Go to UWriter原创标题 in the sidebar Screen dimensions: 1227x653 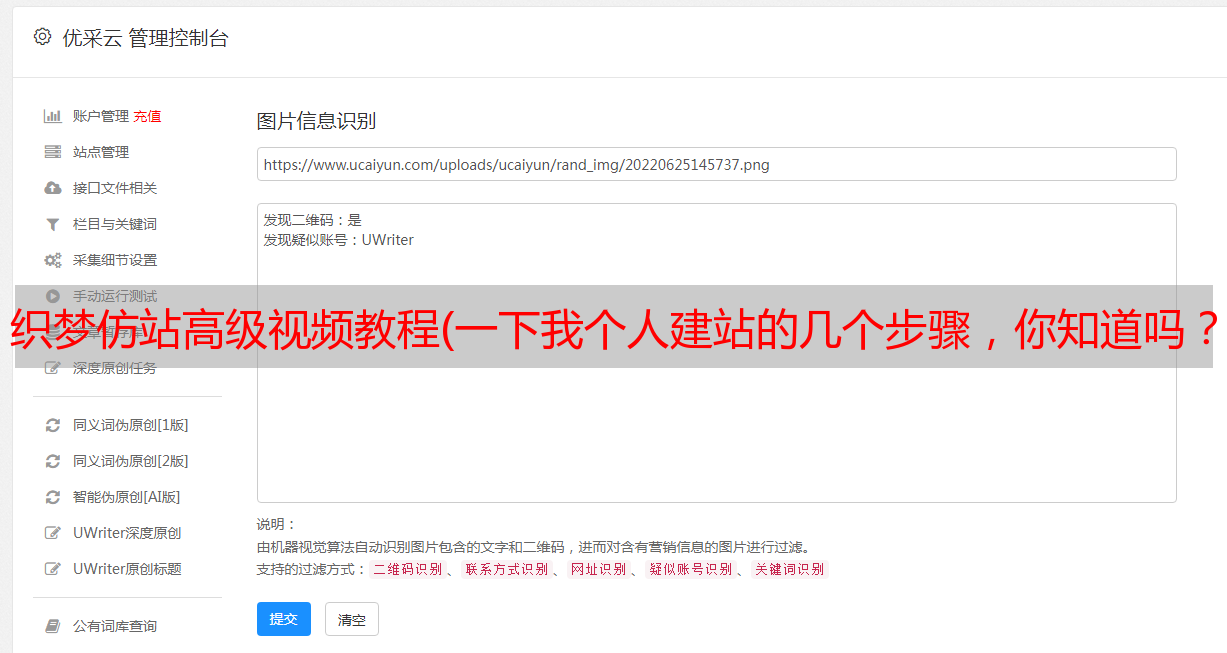click(127, 569)
